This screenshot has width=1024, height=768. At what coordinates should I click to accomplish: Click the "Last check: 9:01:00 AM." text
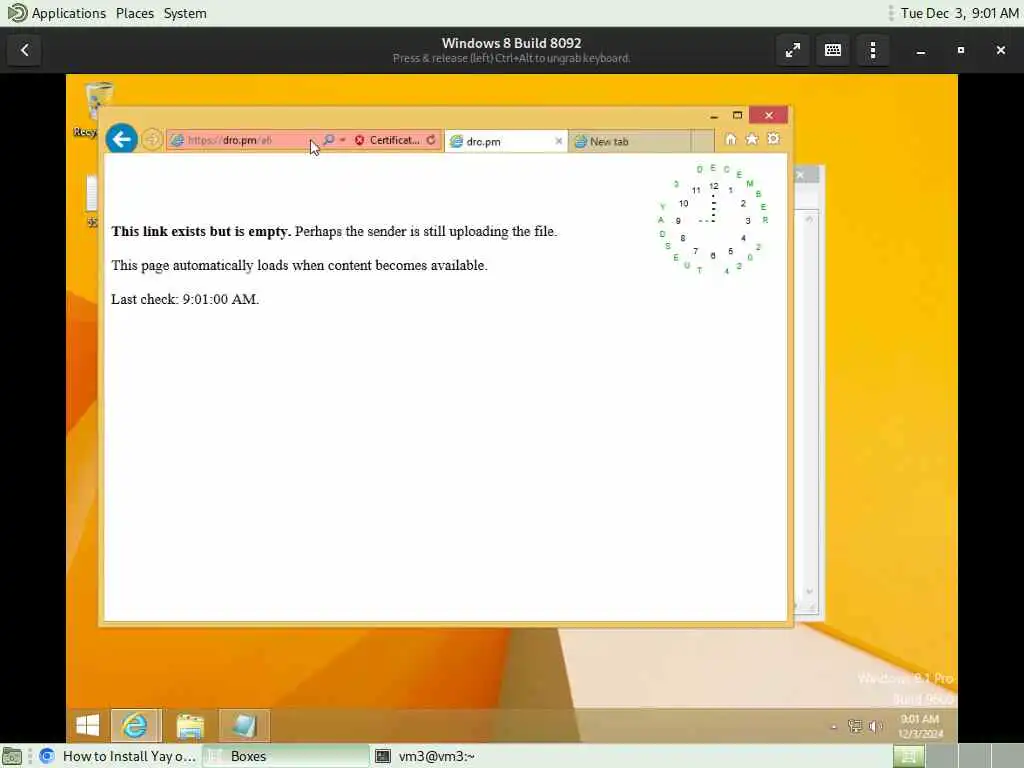[x=185, y=299]
